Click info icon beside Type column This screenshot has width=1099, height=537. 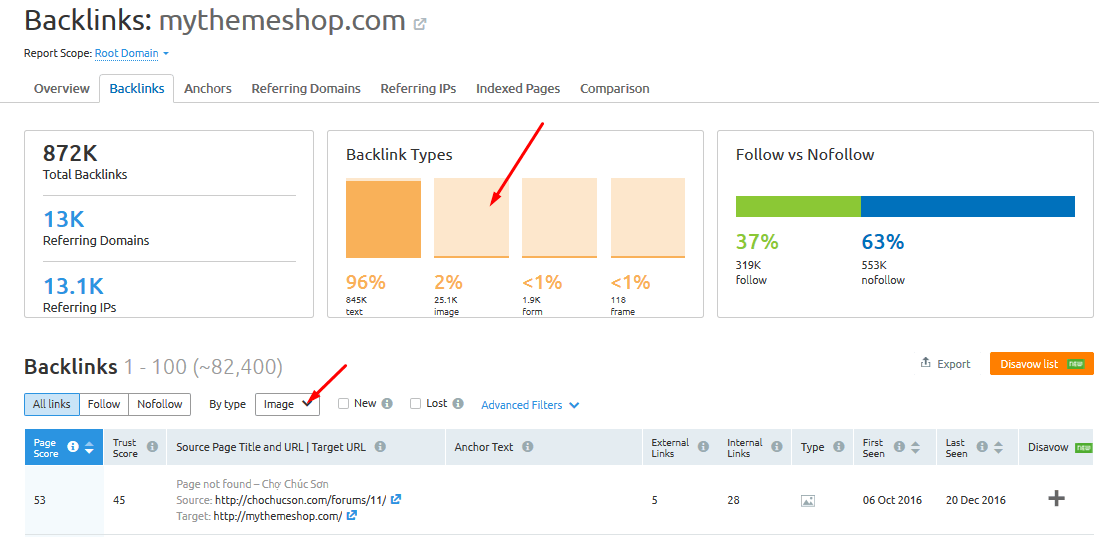click(x=838, y=447)
